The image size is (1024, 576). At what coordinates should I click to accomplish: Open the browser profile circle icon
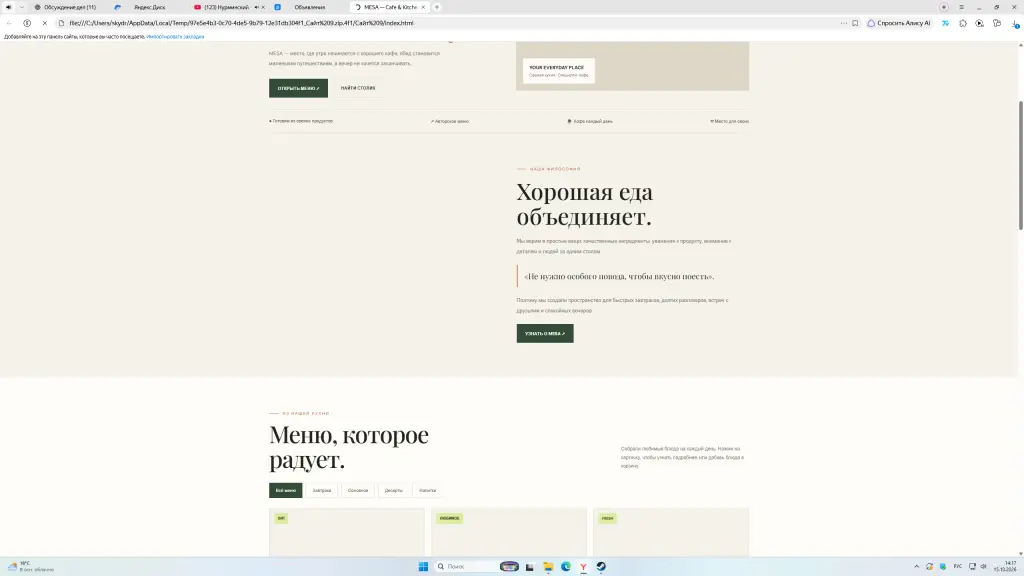[944, 7]
